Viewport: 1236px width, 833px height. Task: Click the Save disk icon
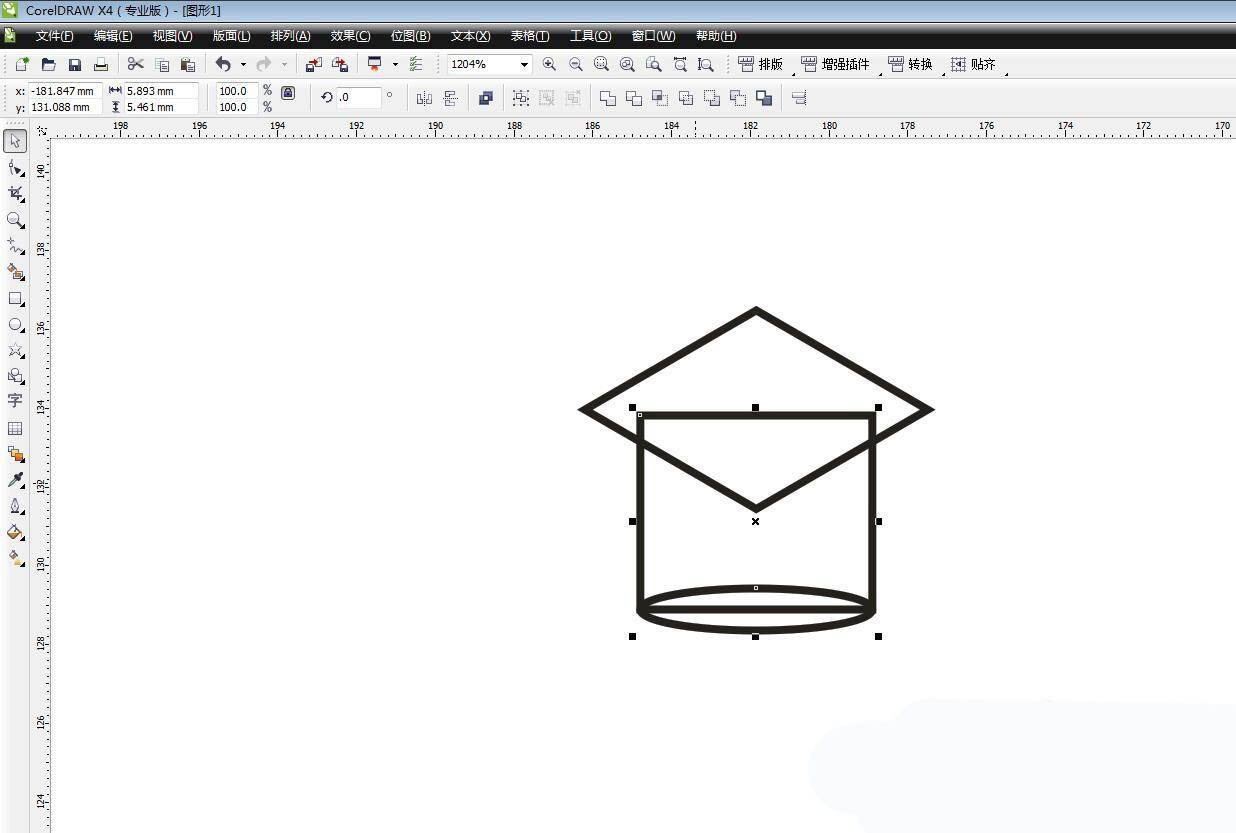tap(75, 64)
